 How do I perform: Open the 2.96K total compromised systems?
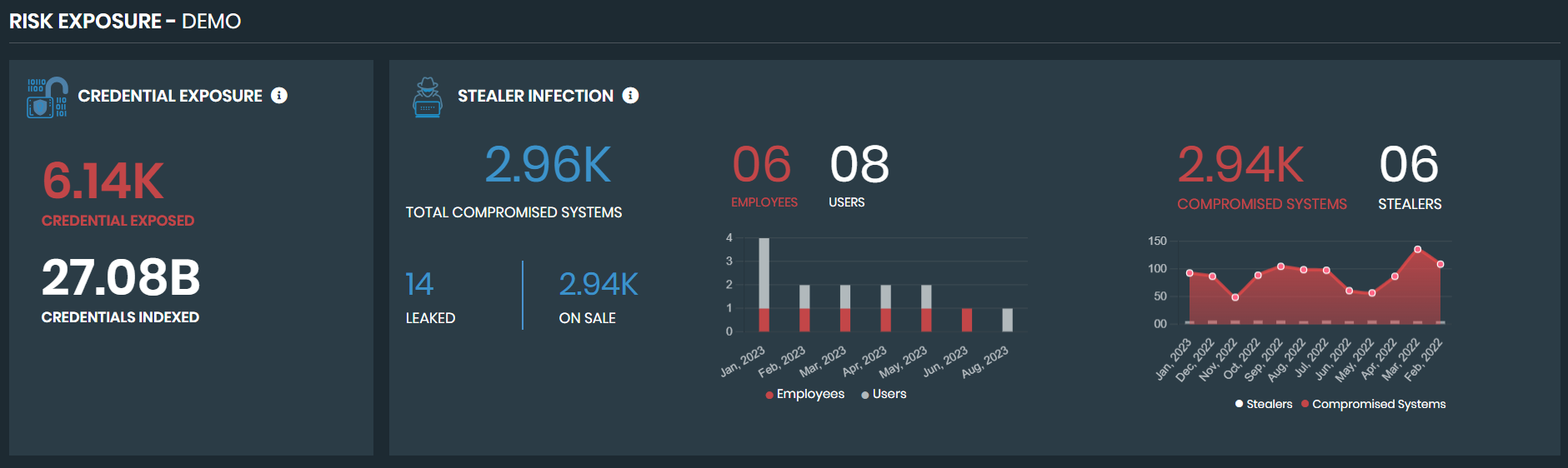(x=548, y=164)
